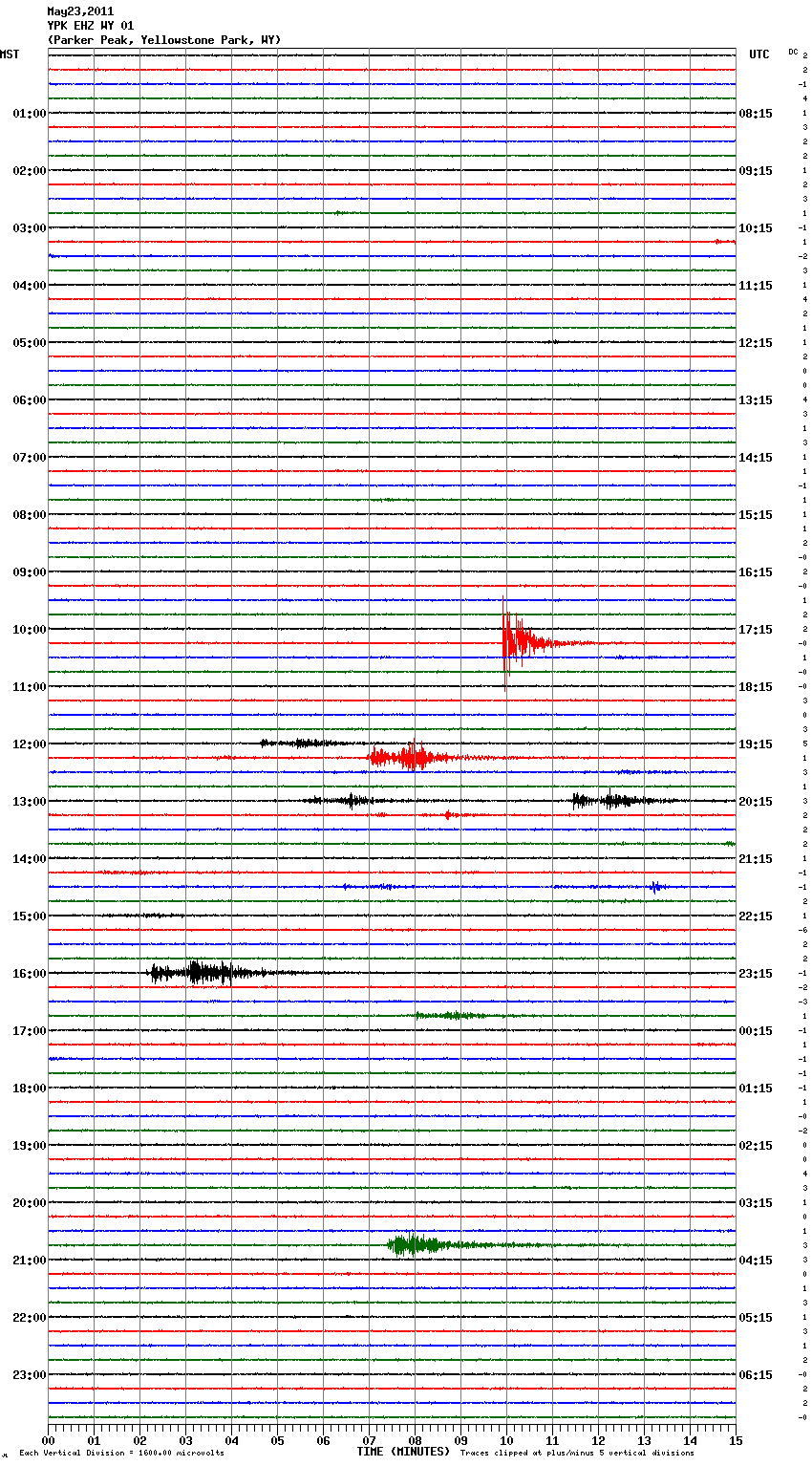812x1466 pixels.
Task: Select the 16:00 MST time label
Action: tap(30, 974)
